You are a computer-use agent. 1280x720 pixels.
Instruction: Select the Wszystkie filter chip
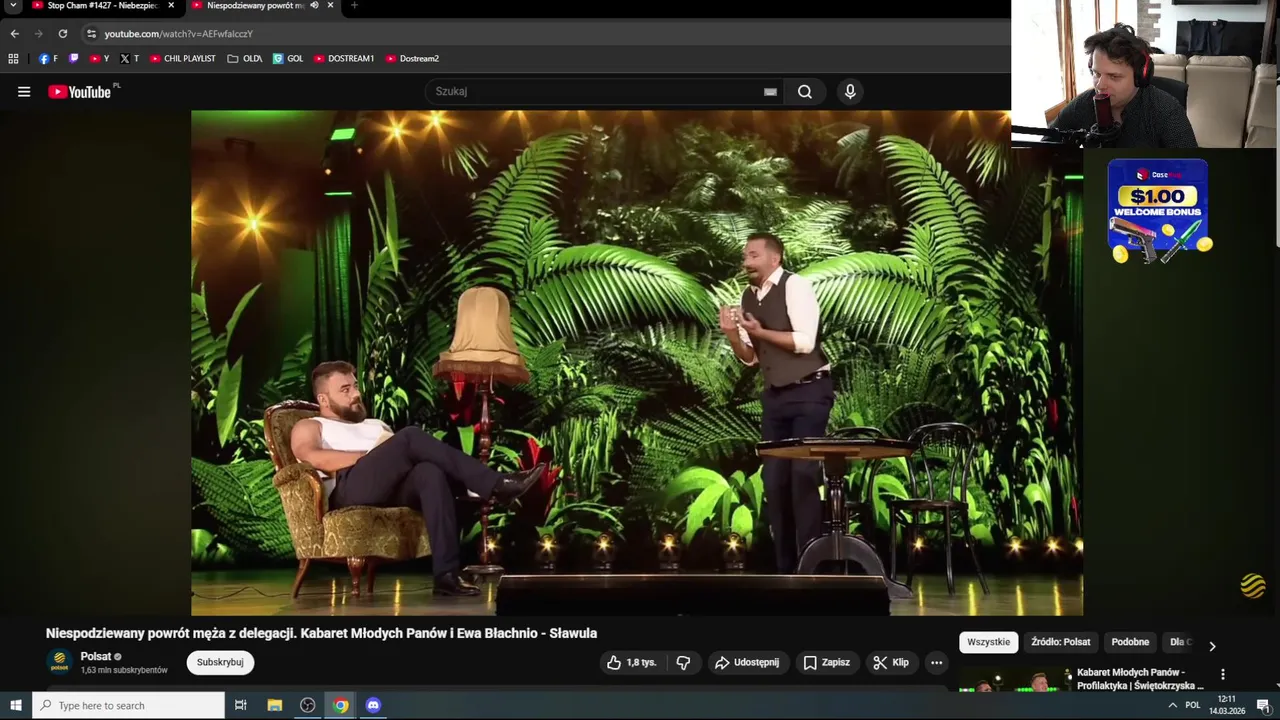[989, 642]
